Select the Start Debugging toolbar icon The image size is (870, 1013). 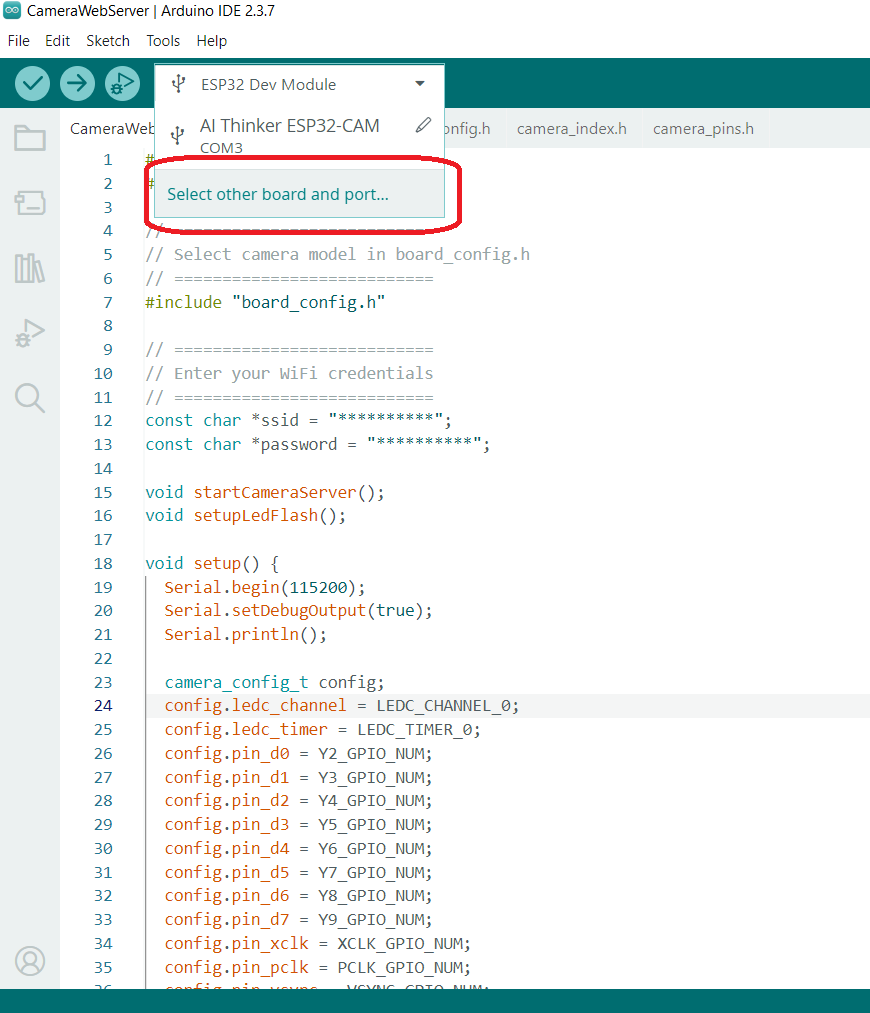[x=122, y=83]
